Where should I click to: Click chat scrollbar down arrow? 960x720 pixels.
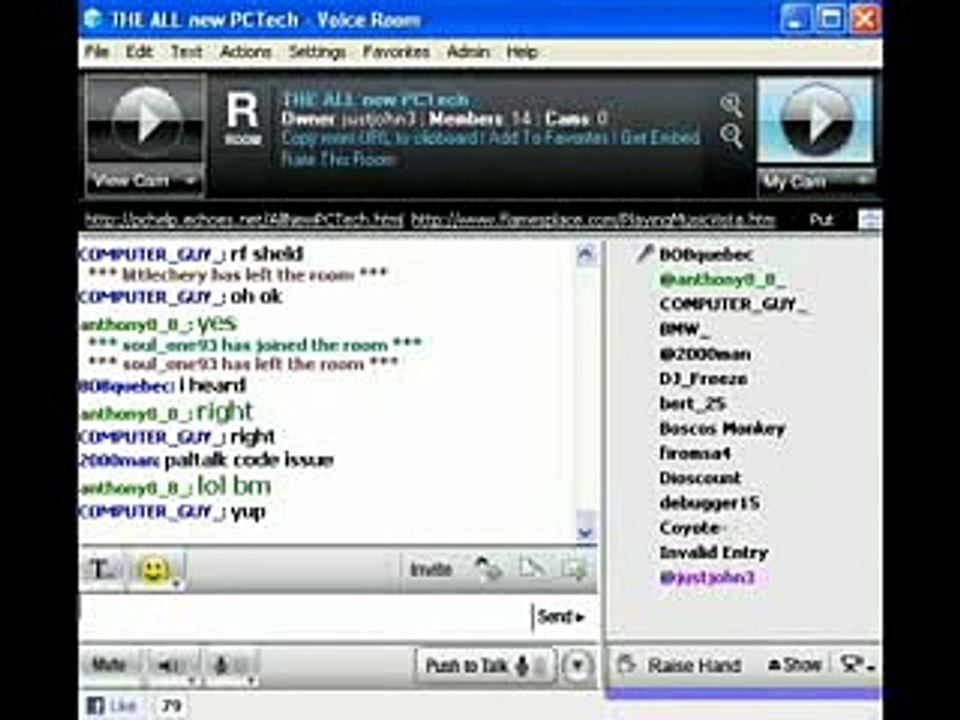[586, 531]
